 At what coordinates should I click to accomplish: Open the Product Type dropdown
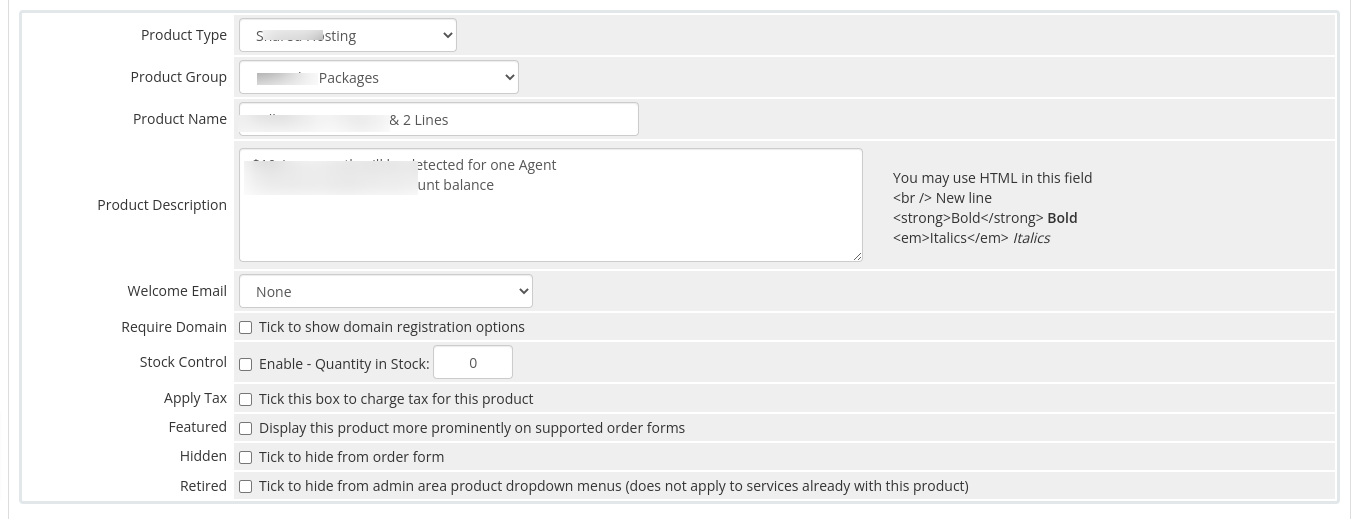(347, 35)
